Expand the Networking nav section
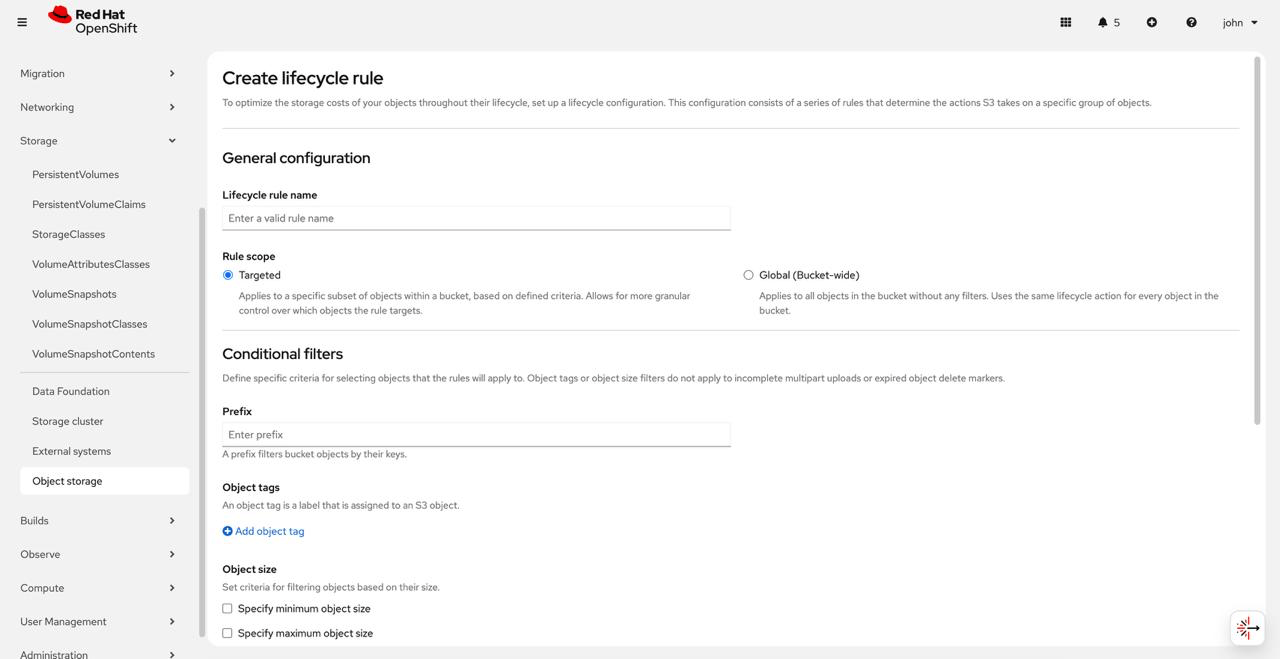This screenshot has height=659, width=1280. 98,107
